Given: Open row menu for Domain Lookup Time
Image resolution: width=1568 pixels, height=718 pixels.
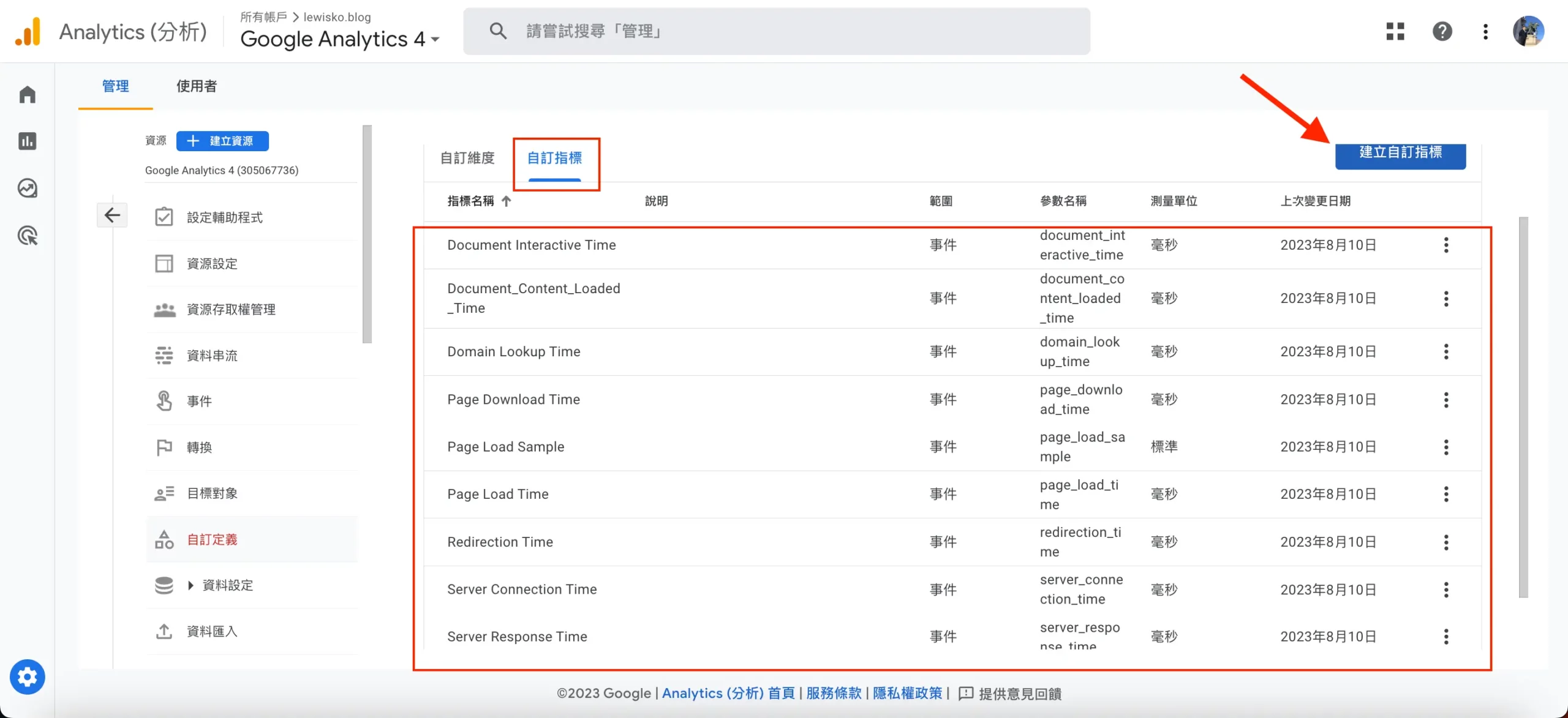Looking at the screenshot, I should click(x=1446, y=351).
